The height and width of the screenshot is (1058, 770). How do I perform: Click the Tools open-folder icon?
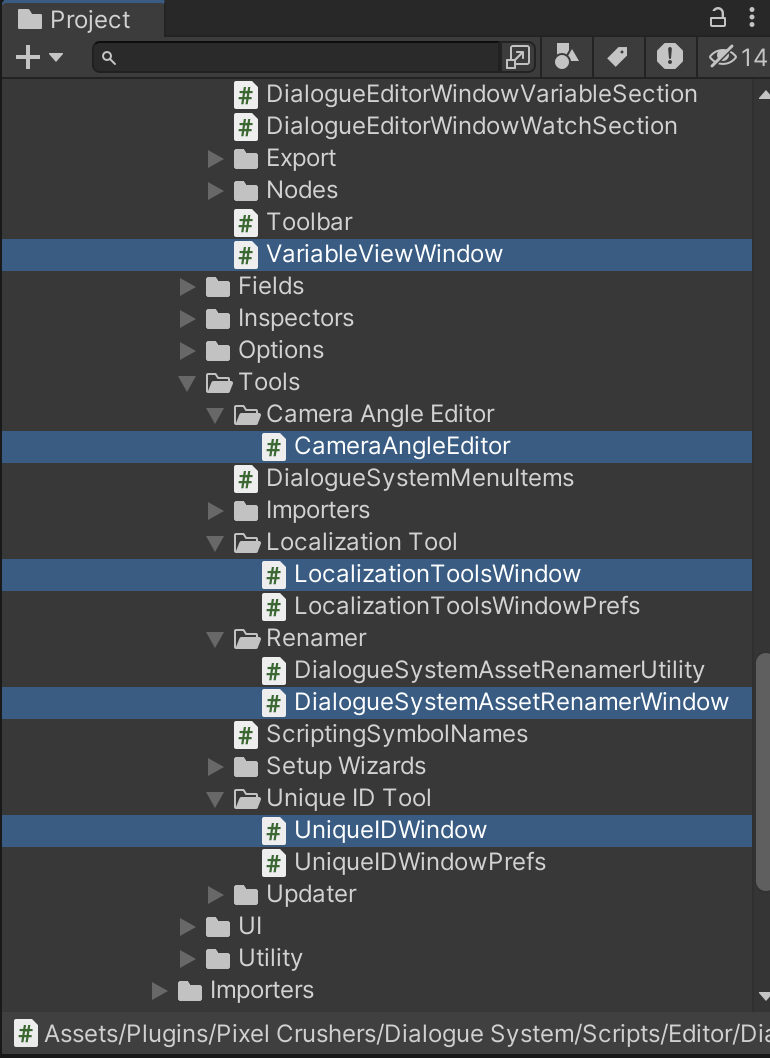point(219,383)
